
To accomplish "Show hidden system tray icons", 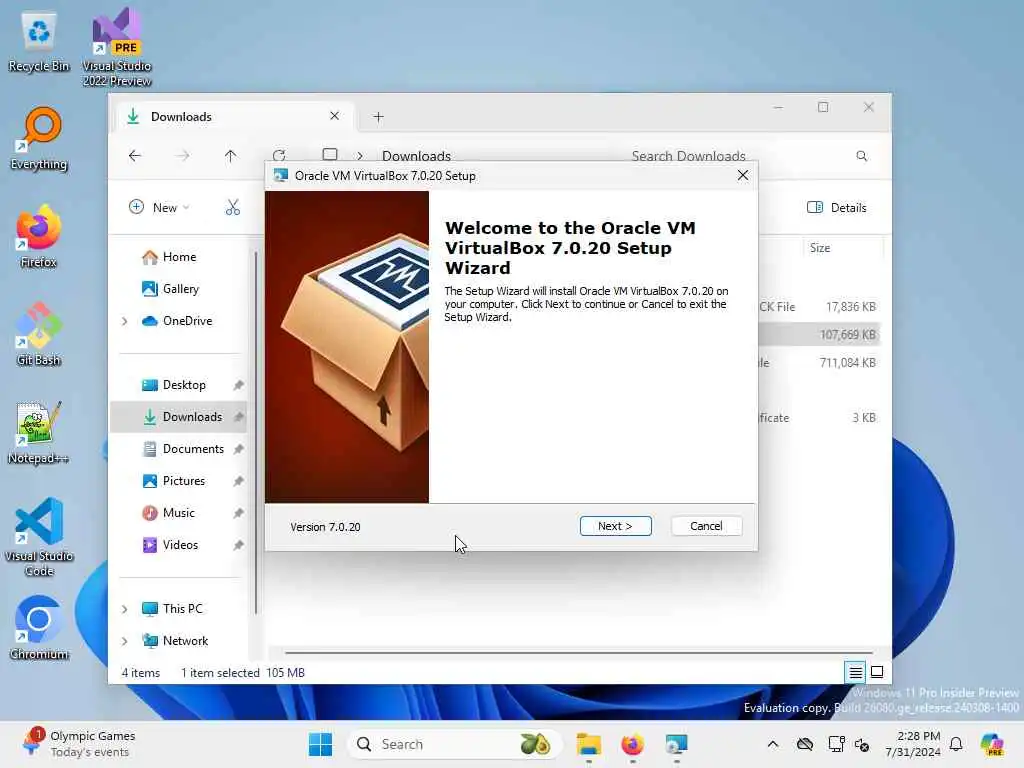I will (x=773, y=744).
